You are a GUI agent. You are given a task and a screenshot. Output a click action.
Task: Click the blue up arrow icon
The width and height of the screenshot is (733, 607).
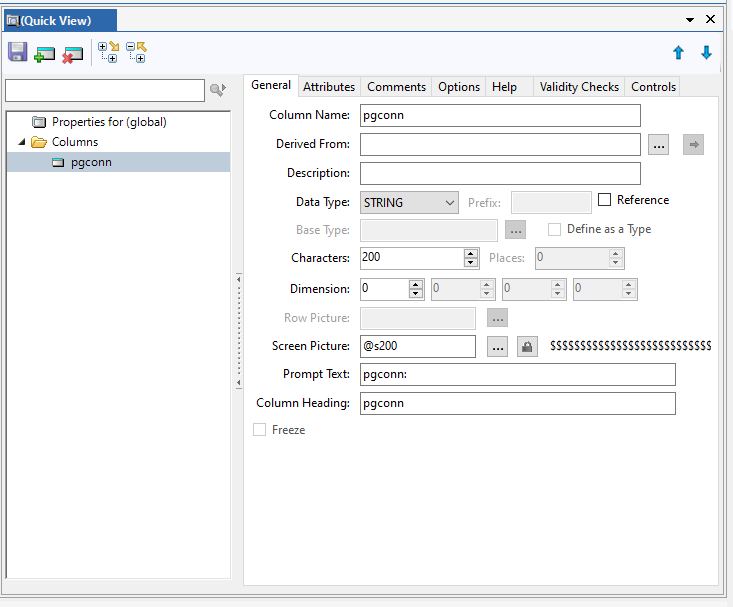coord(678,53)
